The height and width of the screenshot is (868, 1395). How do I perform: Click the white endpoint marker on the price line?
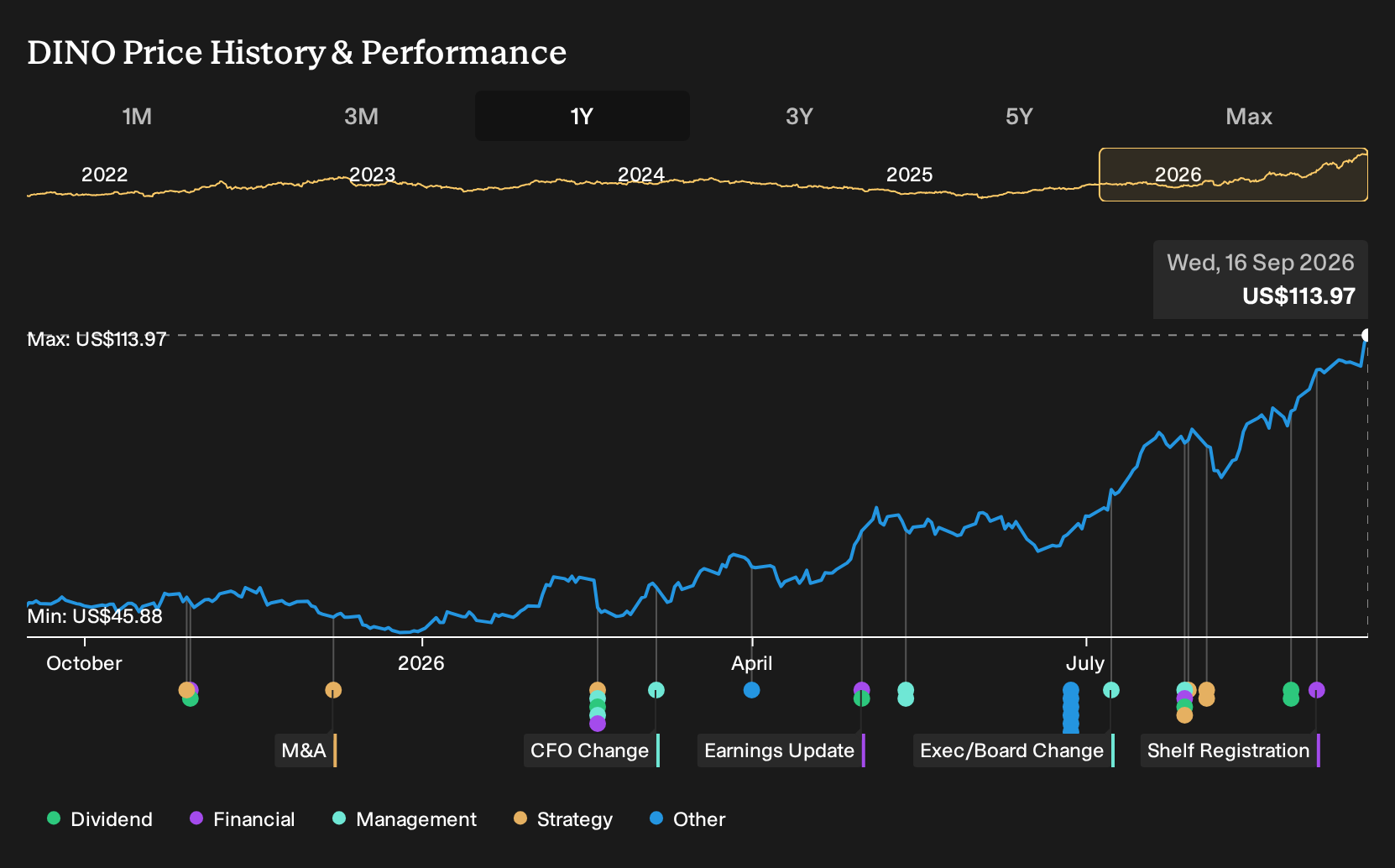pyautogui.click(x=1366, y=335)
